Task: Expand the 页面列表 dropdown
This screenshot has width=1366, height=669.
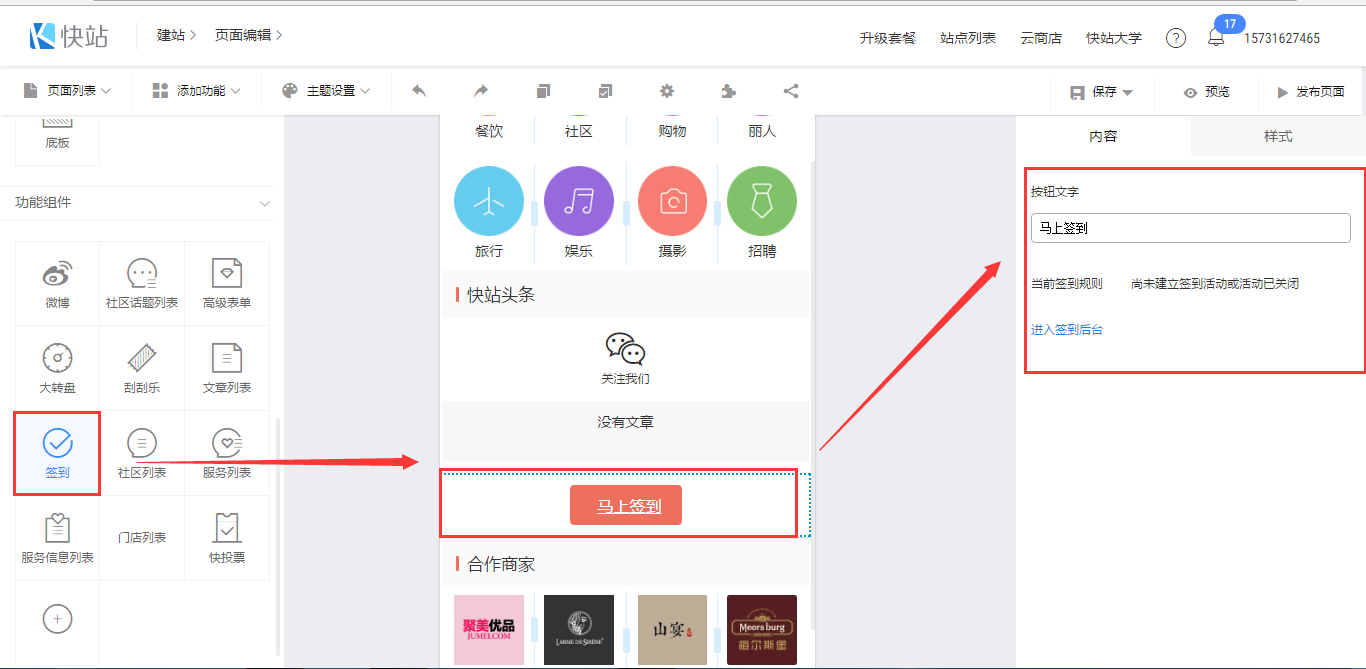Action: tap(67, 91)
